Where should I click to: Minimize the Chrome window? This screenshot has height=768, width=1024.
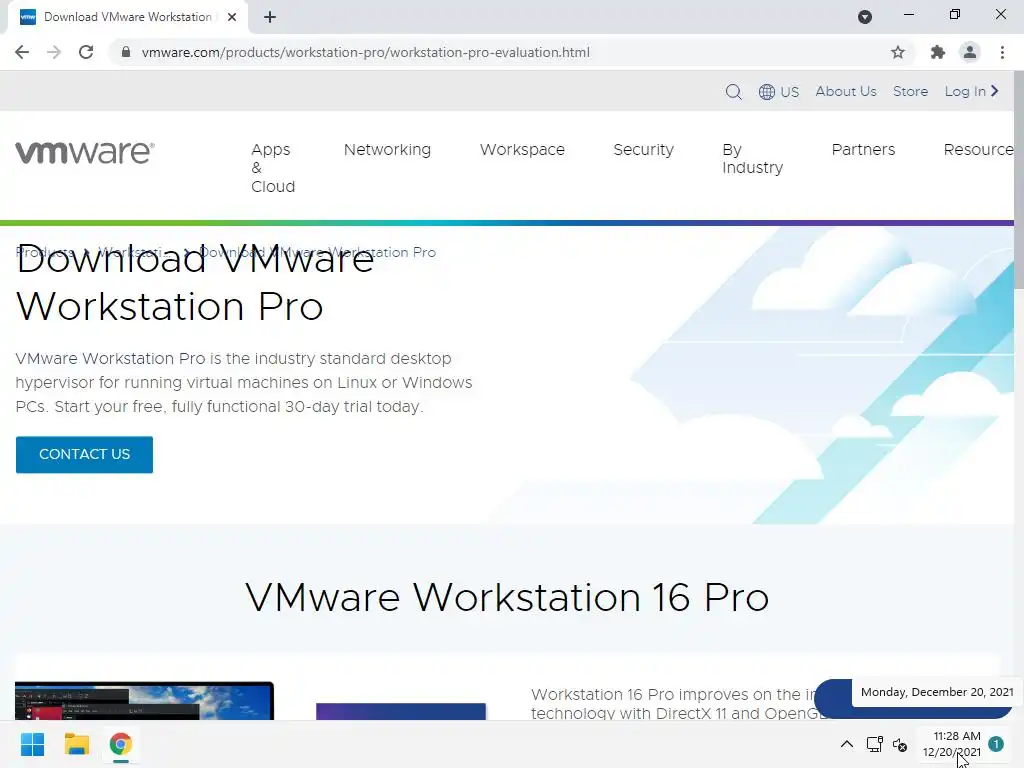908,14
